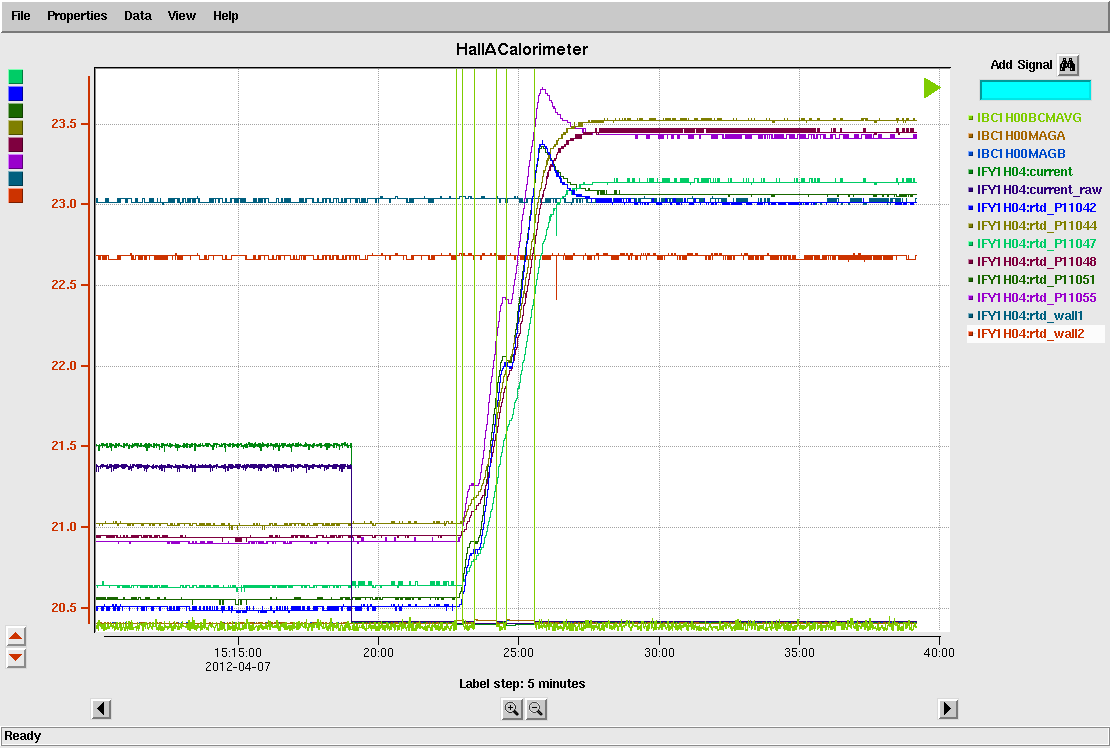Select the olive axis color swatch
Viewport: 1110px width, 748px height.
[x=16, y=127]
